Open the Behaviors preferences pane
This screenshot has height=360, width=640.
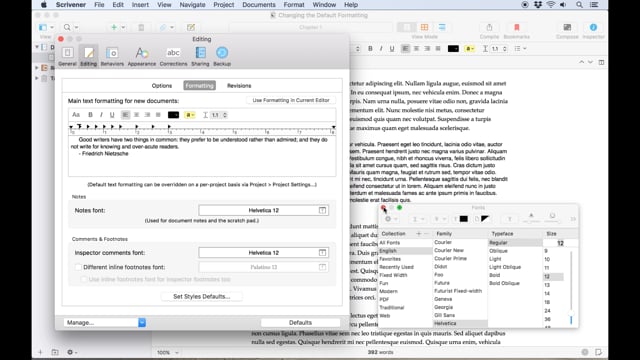(x=112, y=56)
